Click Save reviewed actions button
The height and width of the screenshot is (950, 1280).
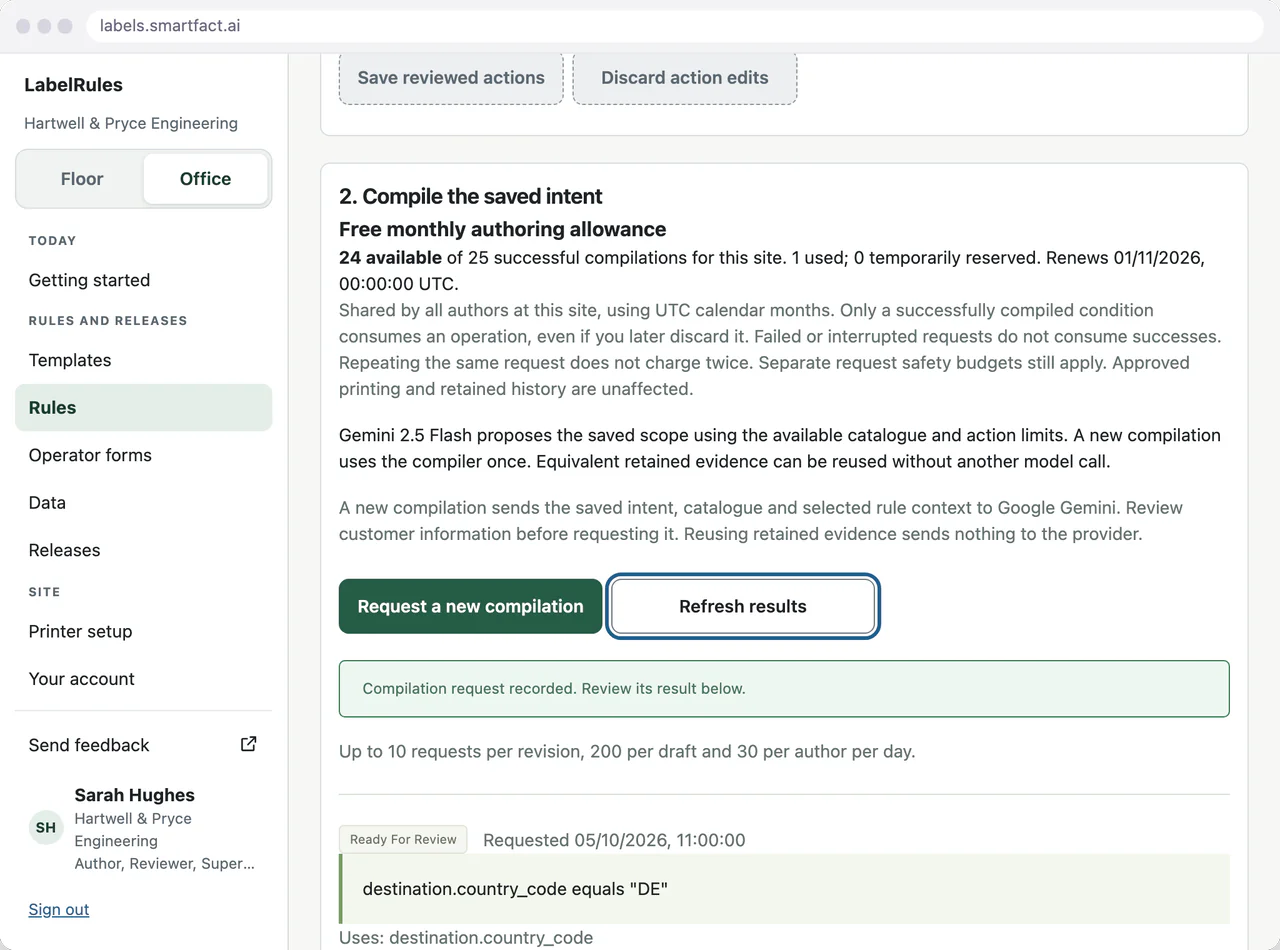(x=451, y=77)
